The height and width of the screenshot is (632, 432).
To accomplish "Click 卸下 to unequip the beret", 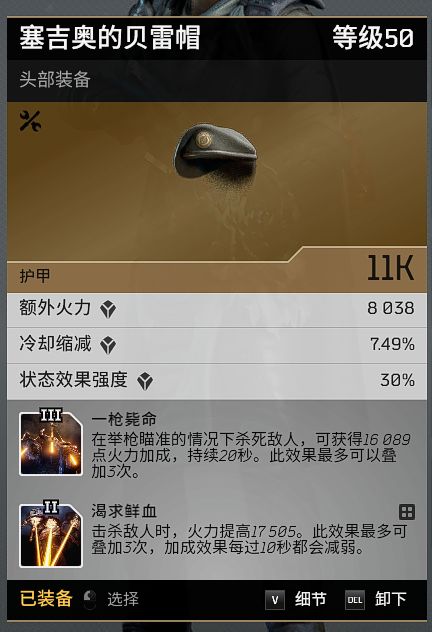I will [390, 599].
